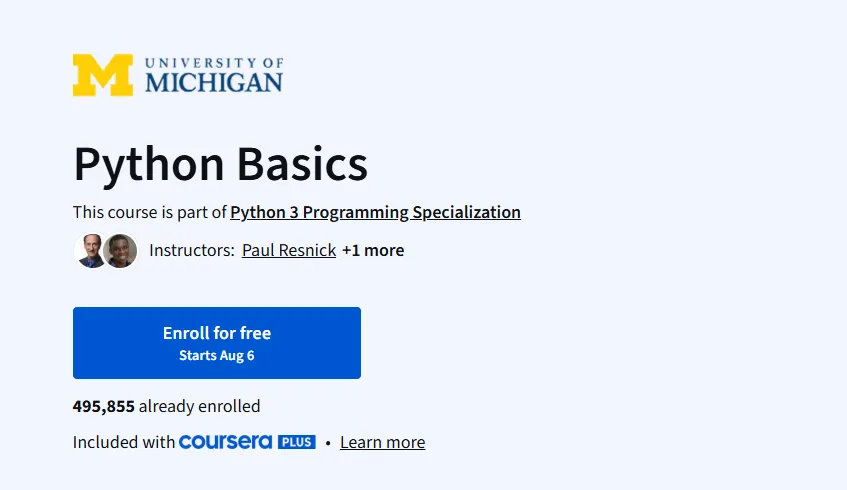Expand the +1 more instructors list
The width and height of the screenshot is (847, 490).
pyautogui.click(x=373, y=250)
